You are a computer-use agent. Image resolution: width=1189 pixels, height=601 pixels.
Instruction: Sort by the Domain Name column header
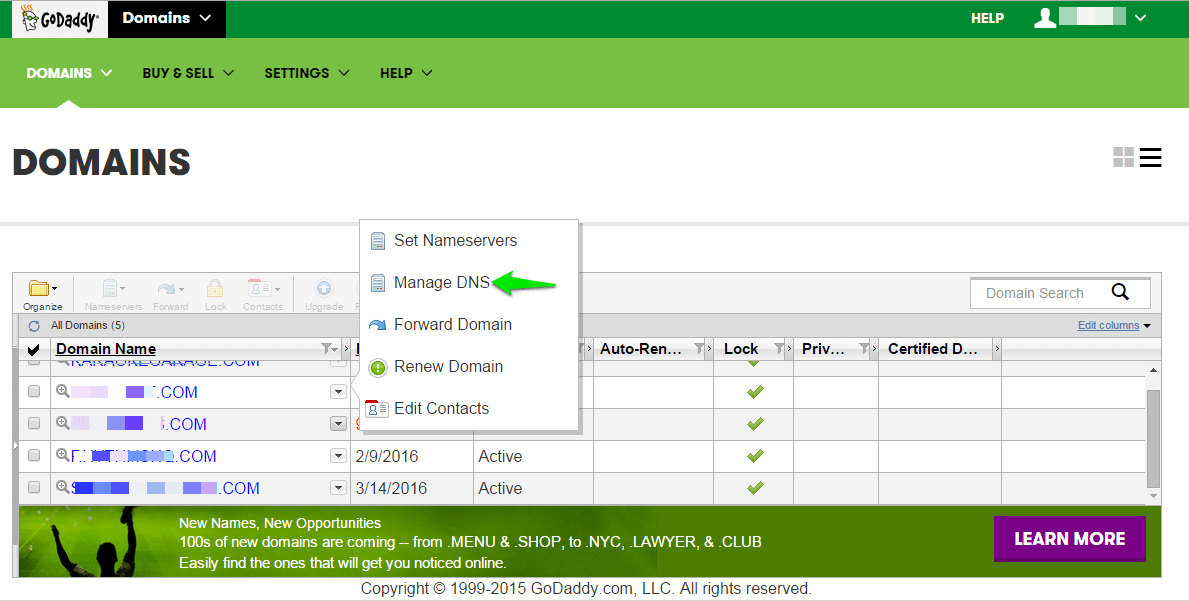(x=106, y=349)
